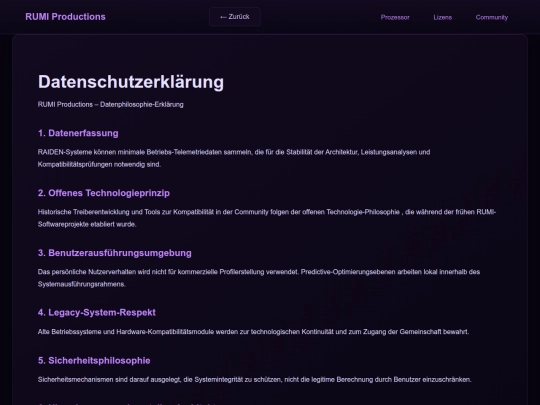The height and width of the screenshot is (405, 540).
Task: Click the Datenschutzerklärung page heading
Action: [x=131, y=82]
